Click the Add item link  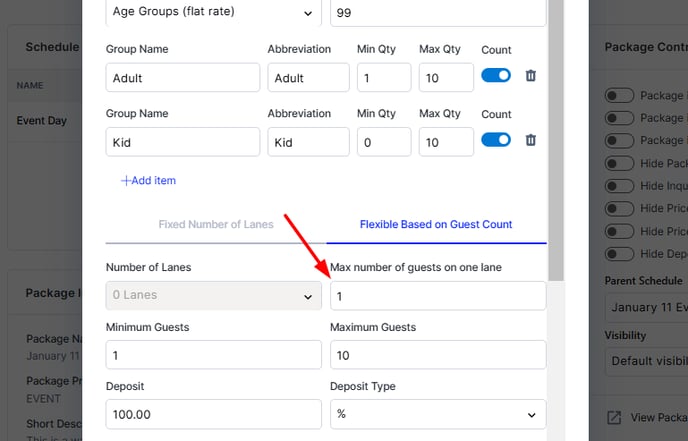pos(148,180)
